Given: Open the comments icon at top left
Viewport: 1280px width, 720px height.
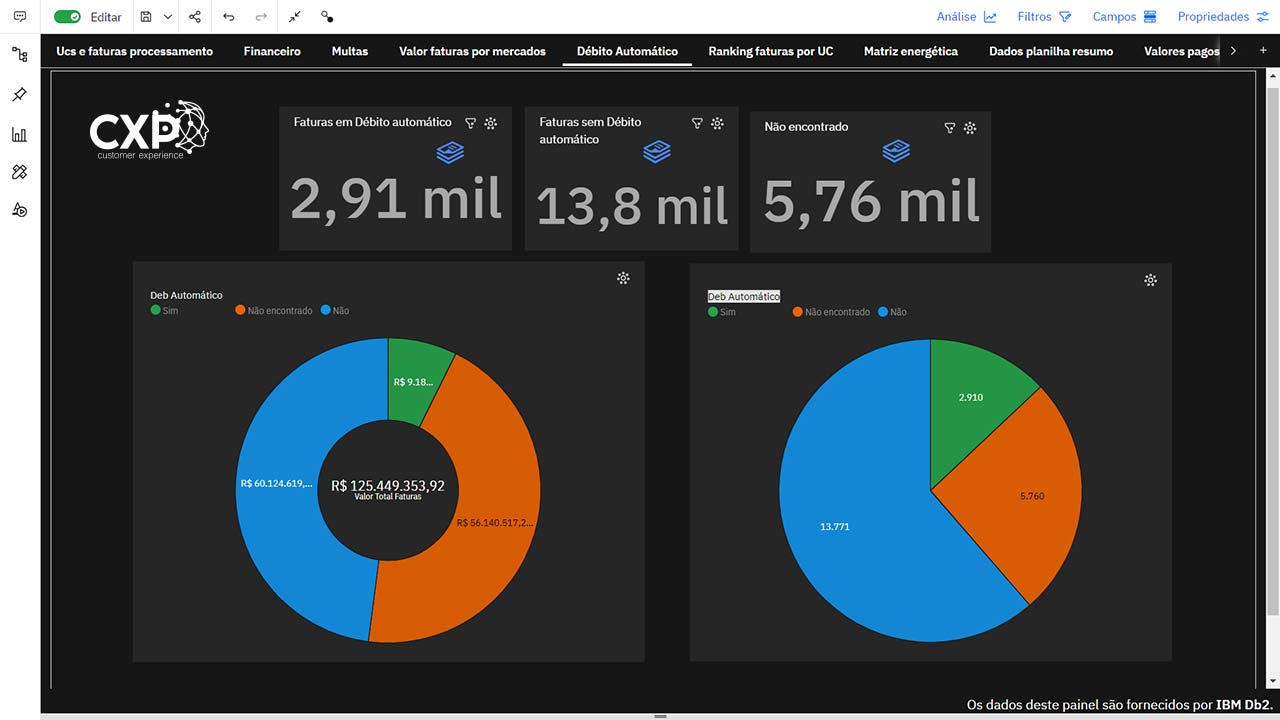Looking at the screenshot, I should click(x=20, y=17).
